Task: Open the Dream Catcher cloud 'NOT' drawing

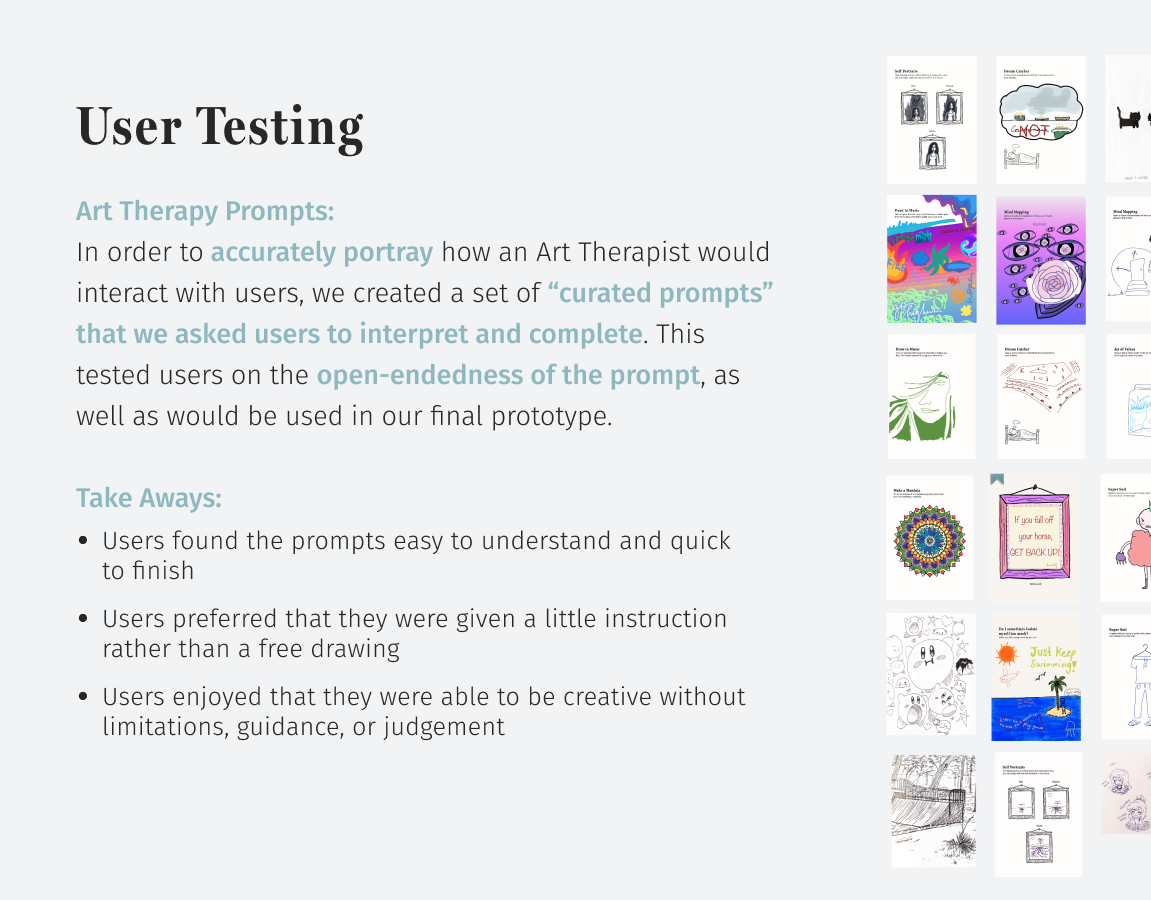Action: 1041,120
